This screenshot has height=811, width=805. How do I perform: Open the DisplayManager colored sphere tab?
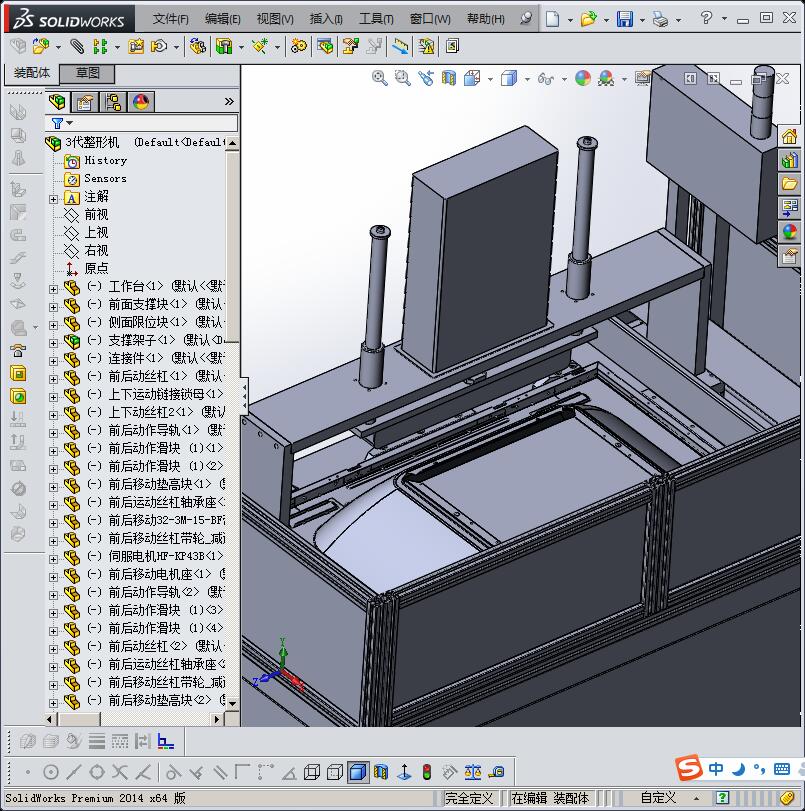(x=141, y=101)
